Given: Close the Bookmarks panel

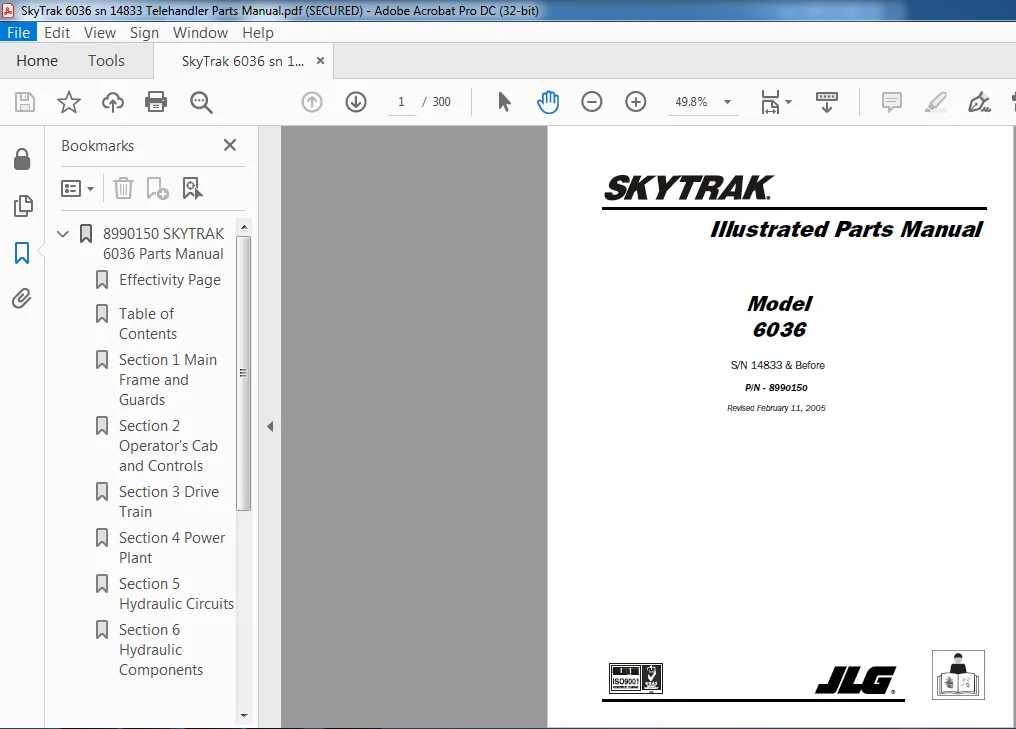Looking at the screenshot, I should [x=230, y=145].
